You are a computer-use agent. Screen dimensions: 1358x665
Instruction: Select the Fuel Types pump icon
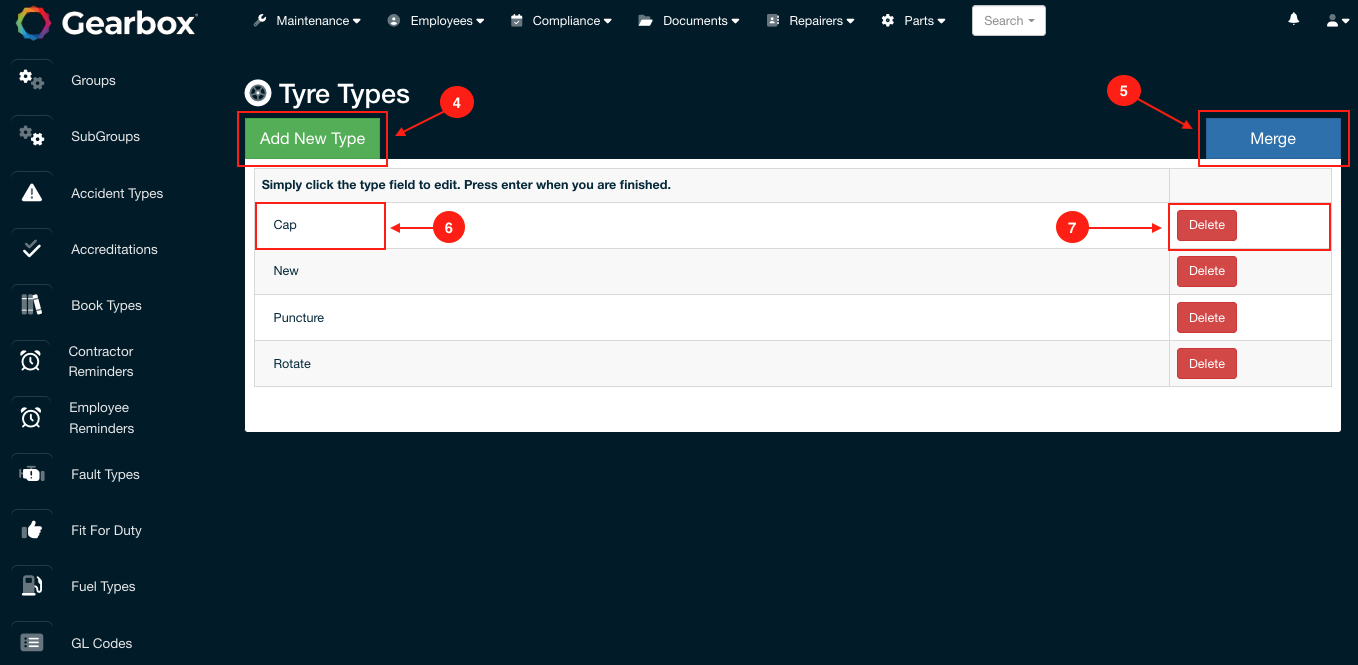[32, 586]
